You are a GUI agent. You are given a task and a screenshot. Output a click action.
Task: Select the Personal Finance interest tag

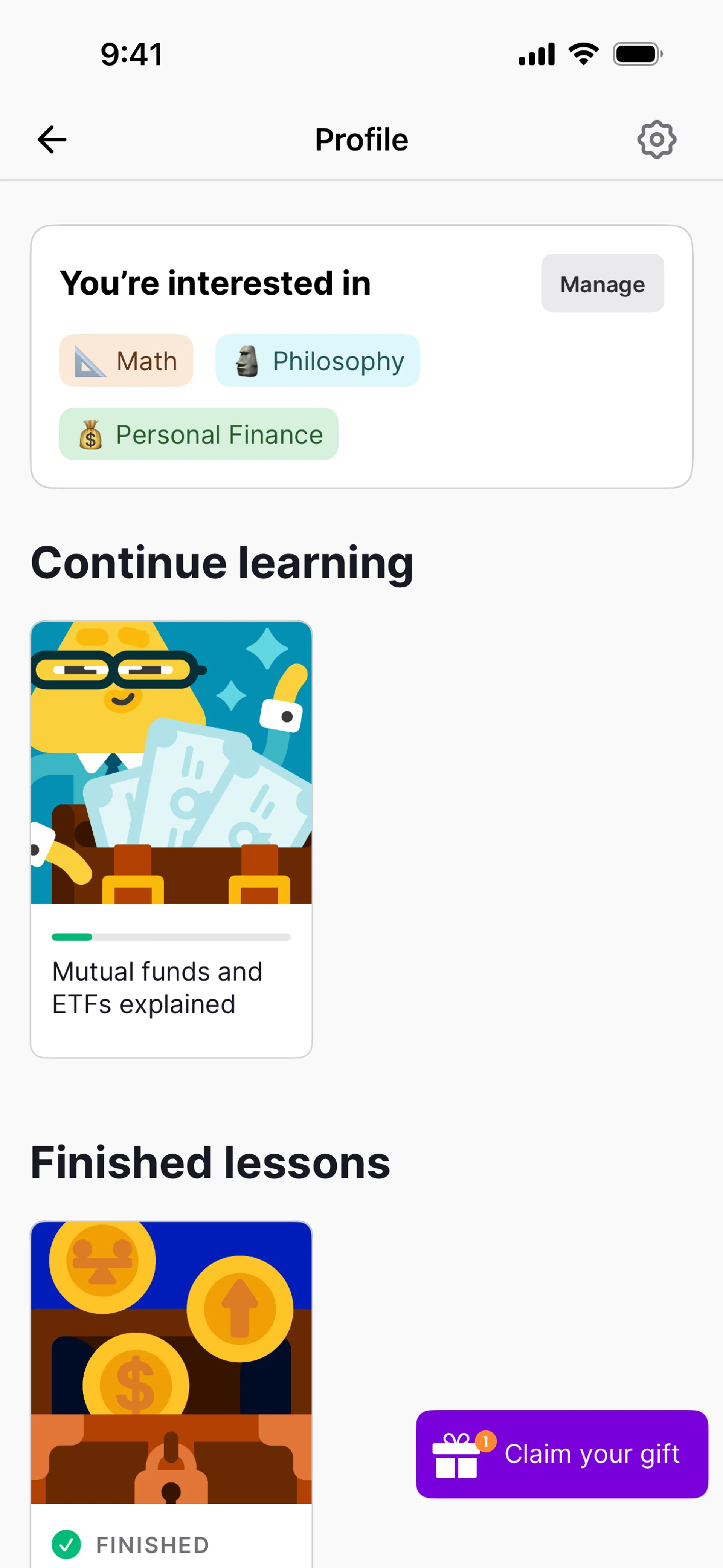click(198, 434)
